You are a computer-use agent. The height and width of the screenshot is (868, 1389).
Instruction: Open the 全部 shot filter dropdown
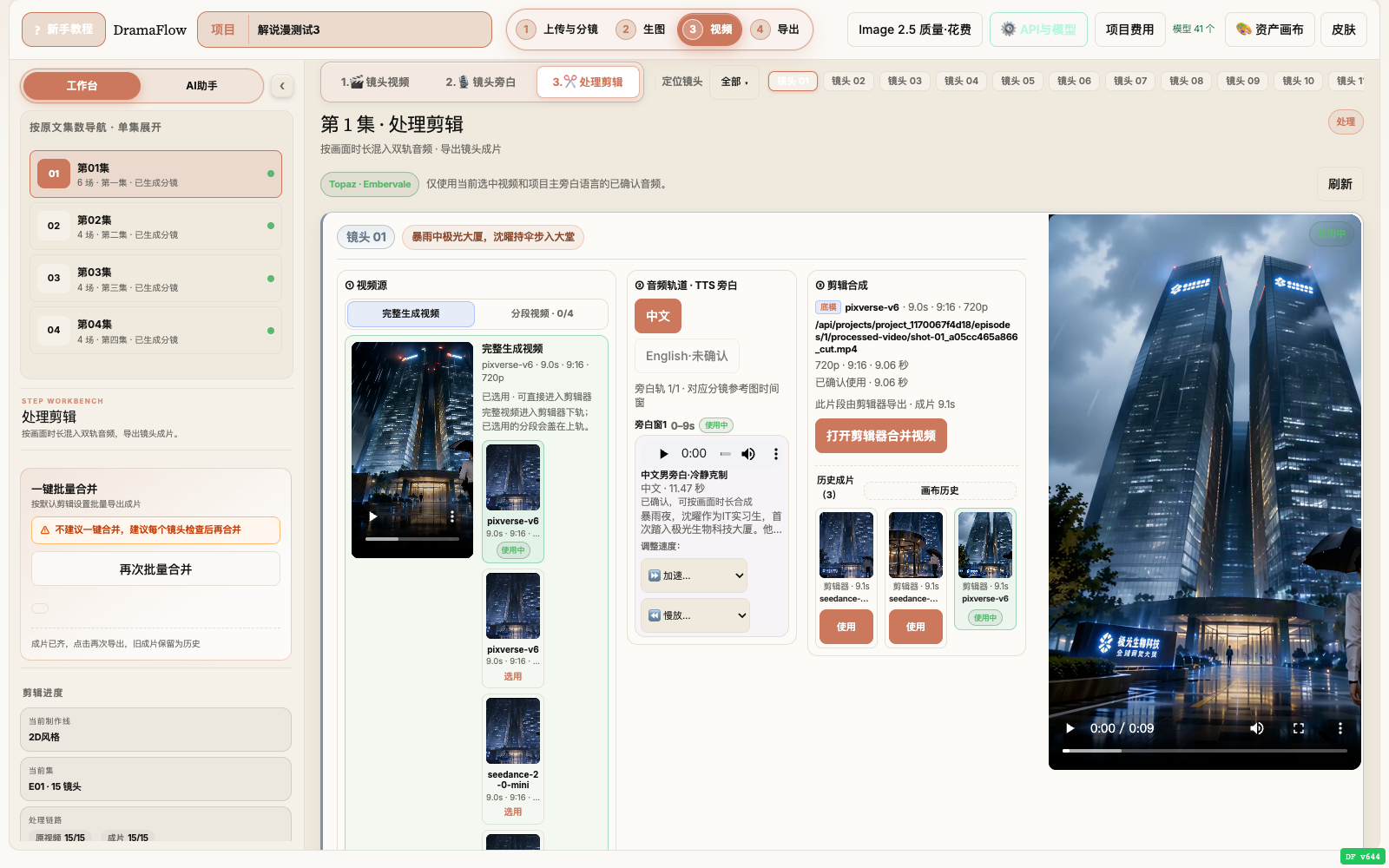click(x=734, y=82)
